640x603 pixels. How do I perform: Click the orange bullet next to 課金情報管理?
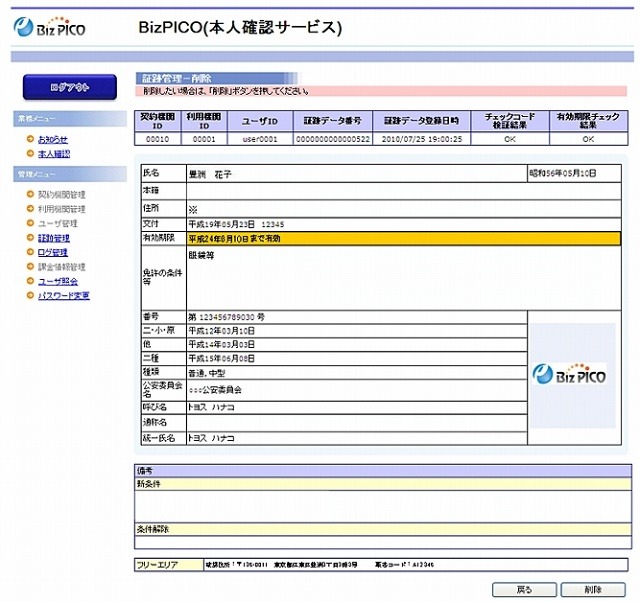point(30,266)
